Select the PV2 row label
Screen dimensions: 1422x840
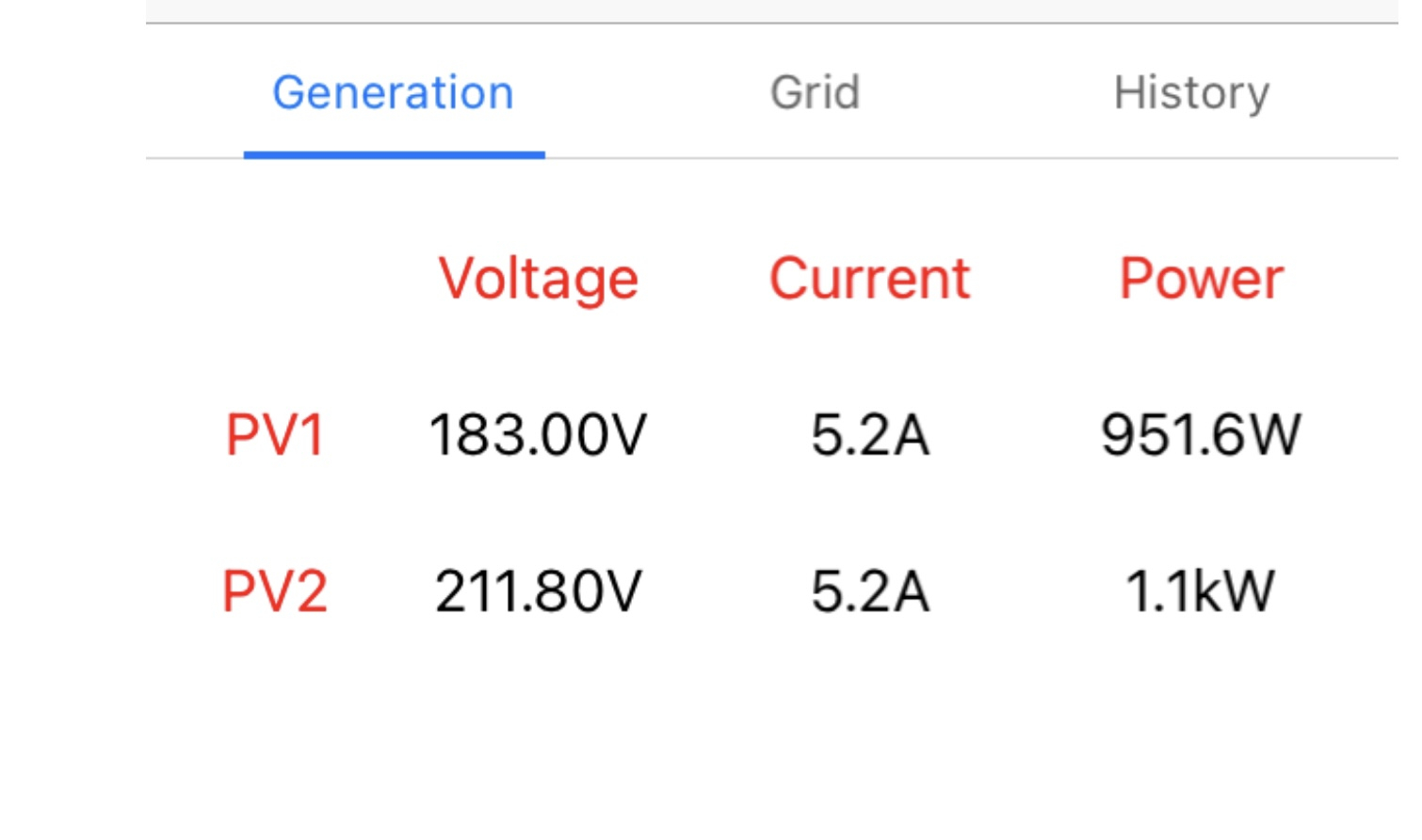[x=275, y=591]
